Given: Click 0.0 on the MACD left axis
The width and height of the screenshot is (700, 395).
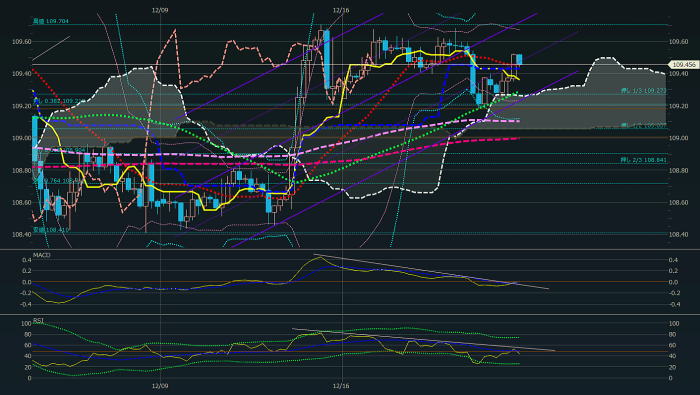Looking at the screenshot, I should tap(26, 282).
